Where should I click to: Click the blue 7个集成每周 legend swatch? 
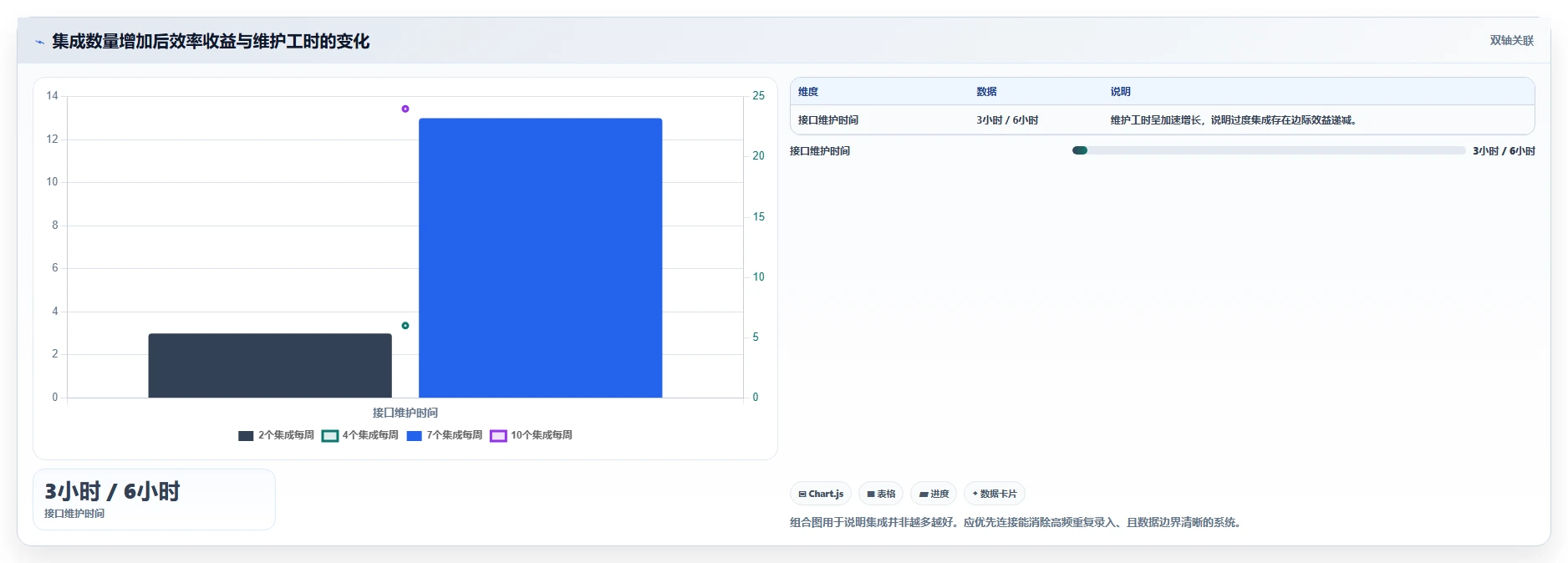(415, 436)
